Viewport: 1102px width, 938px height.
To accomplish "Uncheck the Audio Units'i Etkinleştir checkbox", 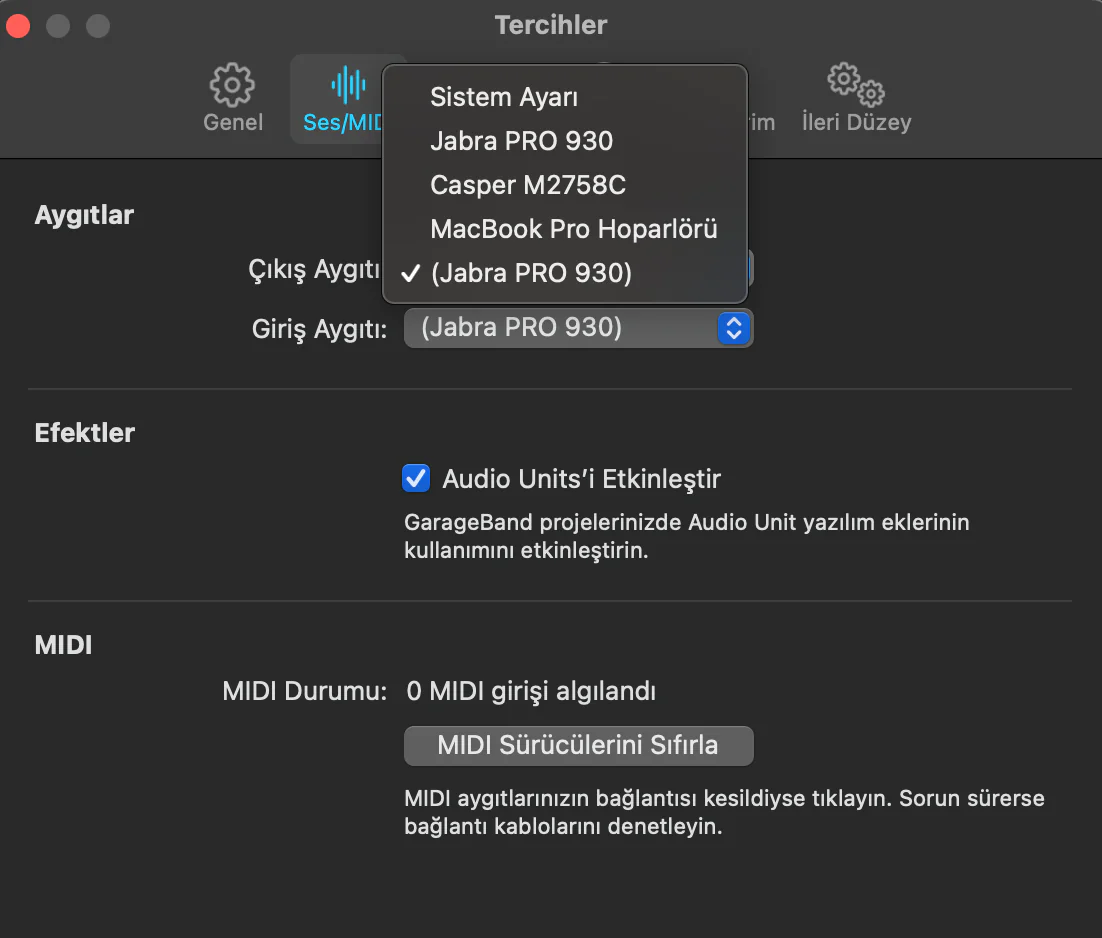I will click(415, 479).
